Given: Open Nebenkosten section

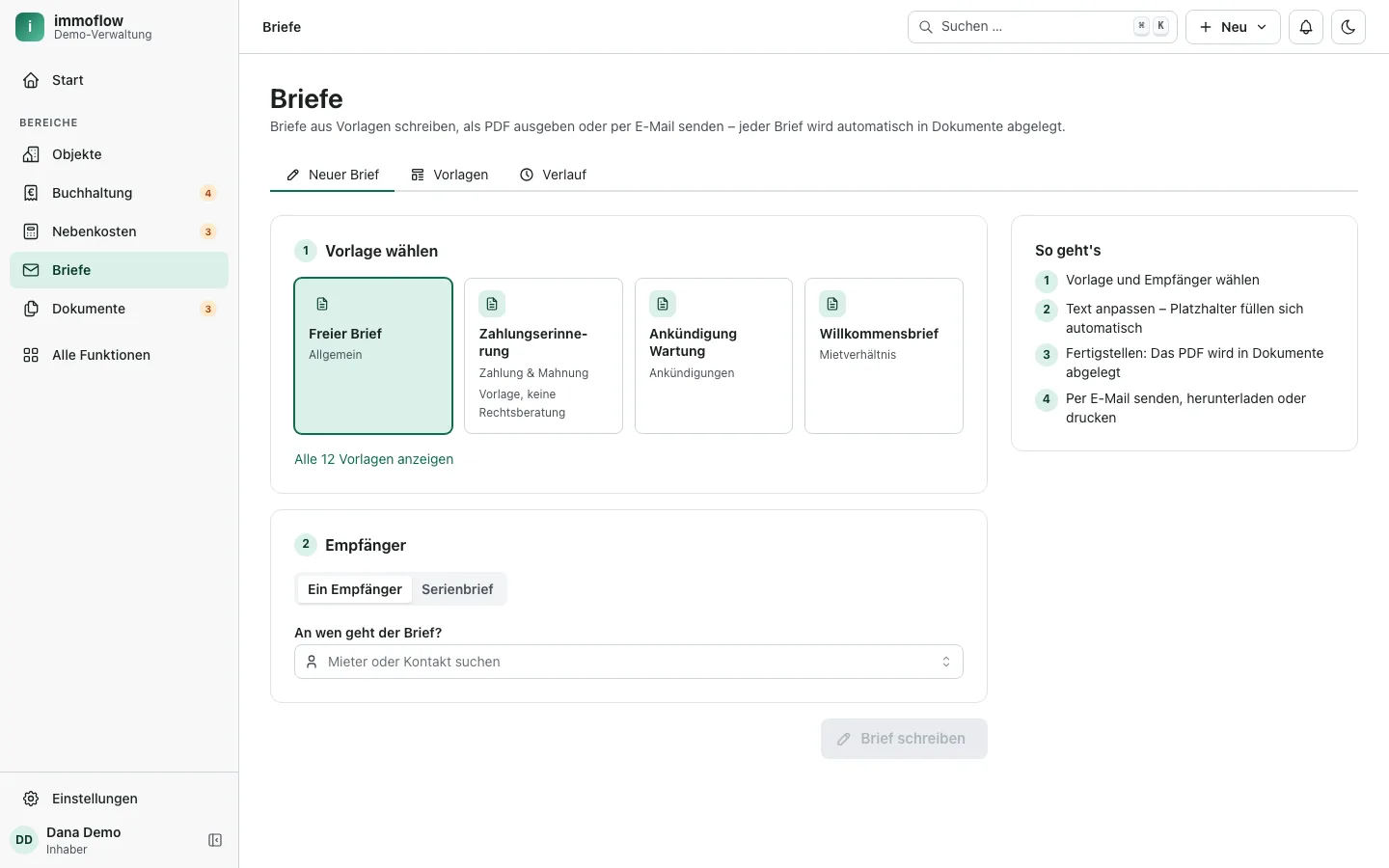Looking at the screenshot, I should pos(119,231).
